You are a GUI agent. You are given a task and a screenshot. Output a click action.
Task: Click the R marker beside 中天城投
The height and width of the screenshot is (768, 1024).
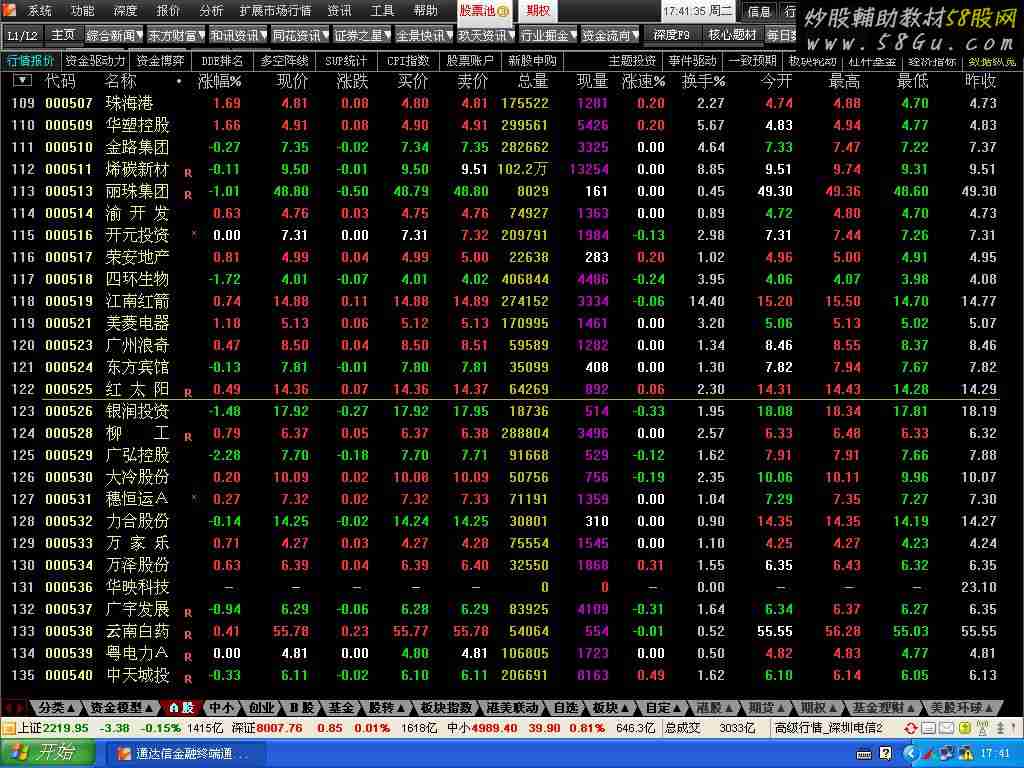point(188,679)
